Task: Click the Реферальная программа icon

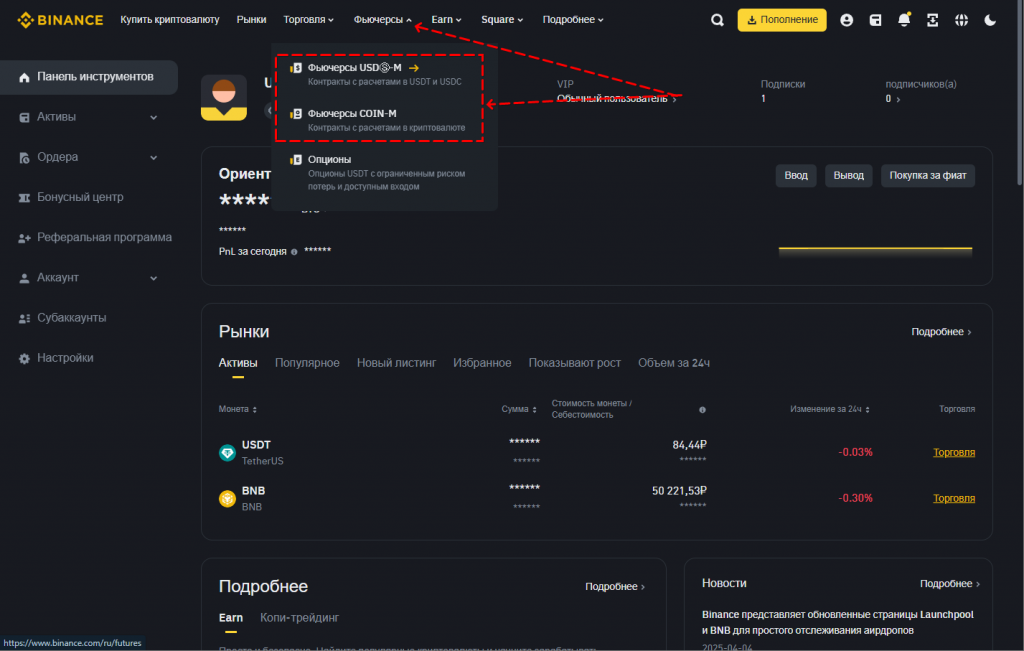Action: click(x=24, y=238)
